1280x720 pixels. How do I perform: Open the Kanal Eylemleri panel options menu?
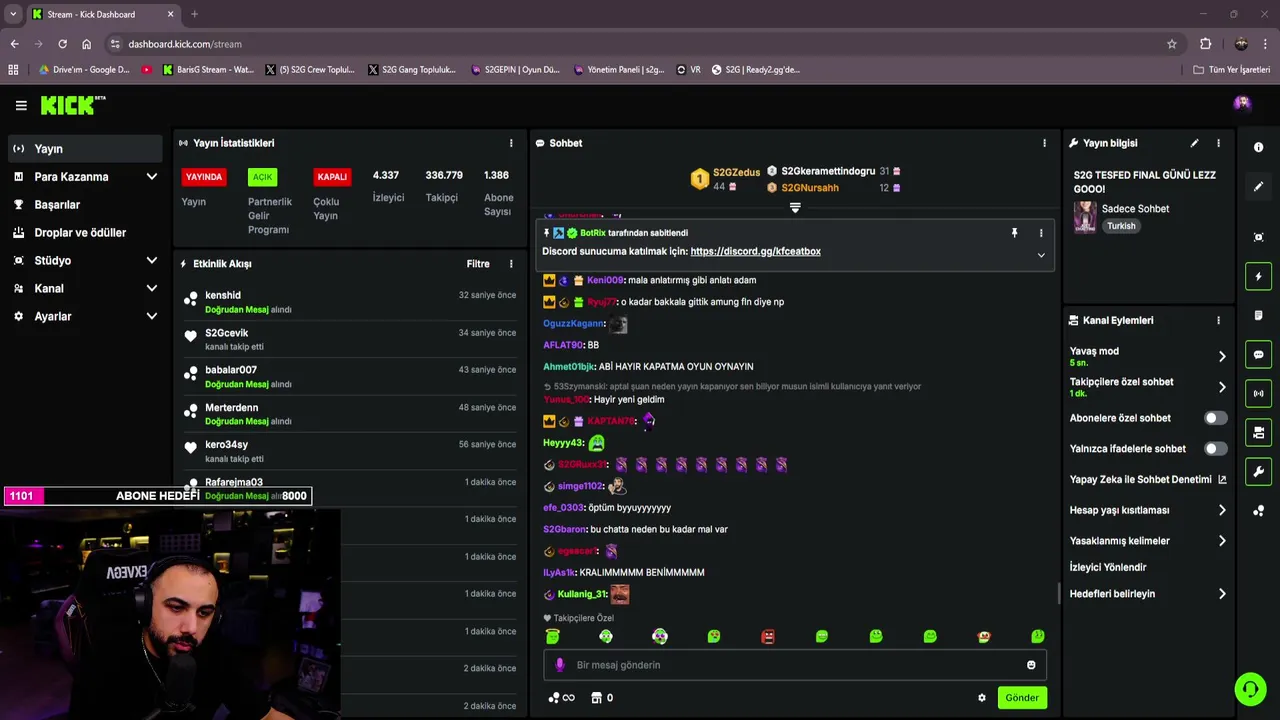point(1218,320)
